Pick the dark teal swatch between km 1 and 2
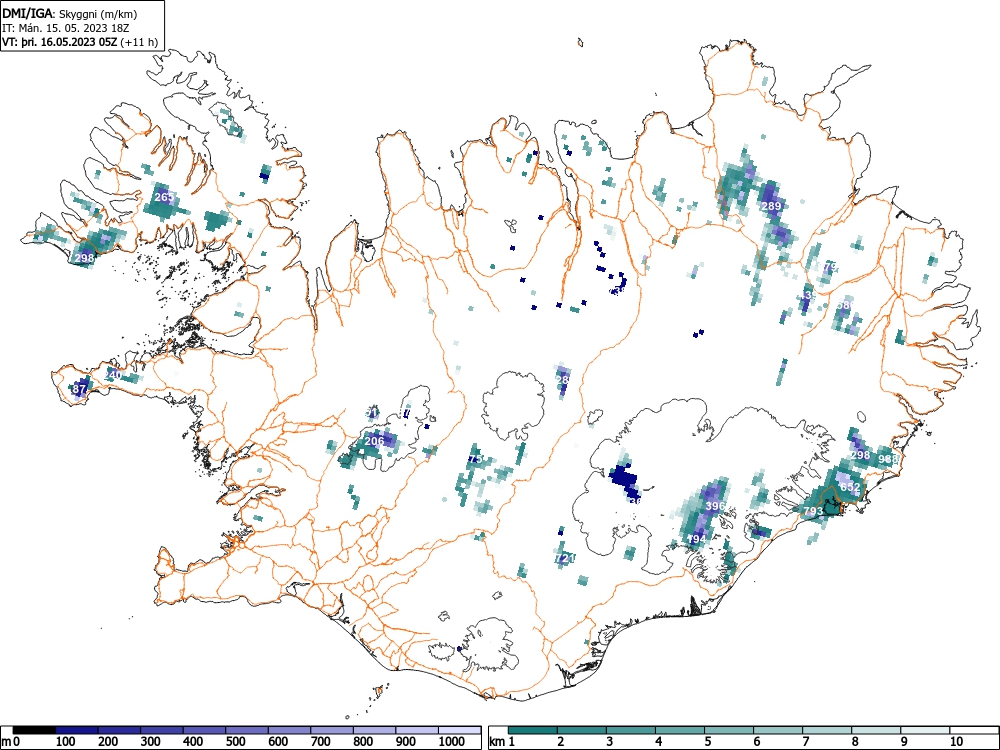This screenshot has height=750, width=1000. pos(533,730)
